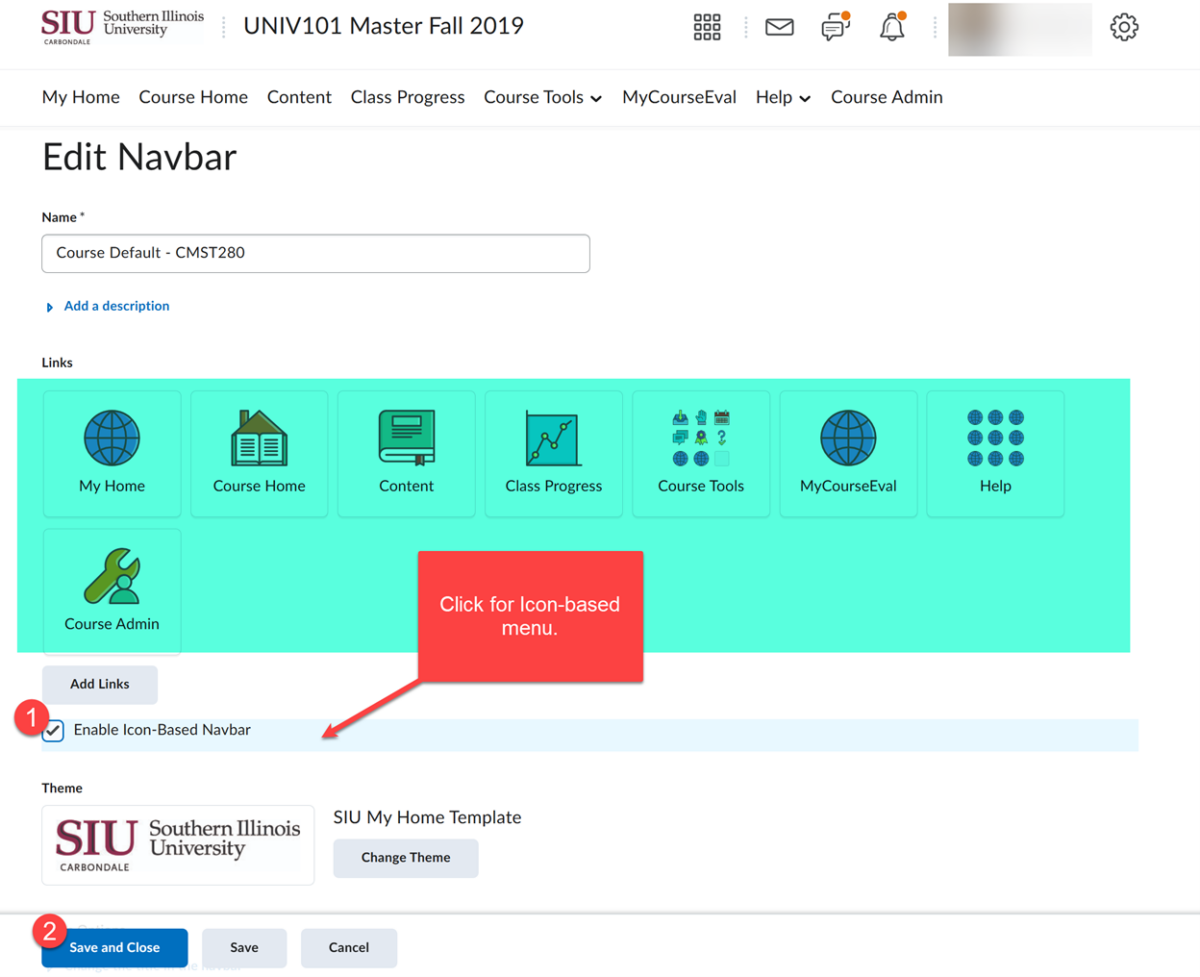This screenshot has height=977, width=1200.
Task: Select the Help grid link tile
Action: pos(995,453)
